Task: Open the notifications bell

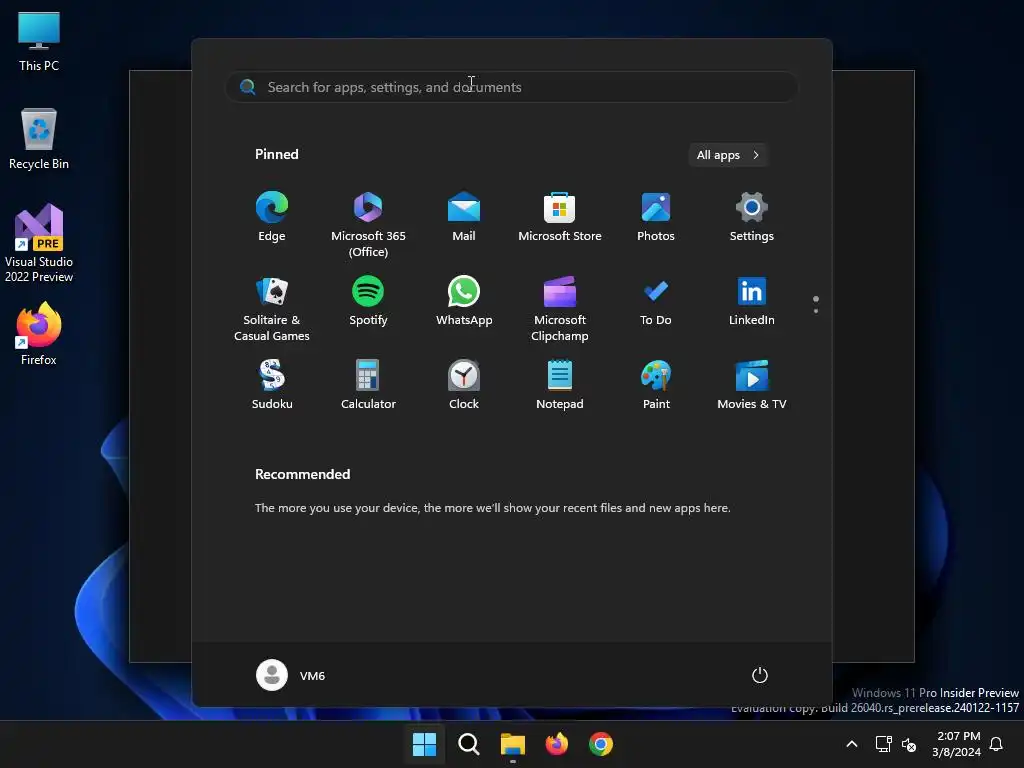Action: (x=996, y=744)
